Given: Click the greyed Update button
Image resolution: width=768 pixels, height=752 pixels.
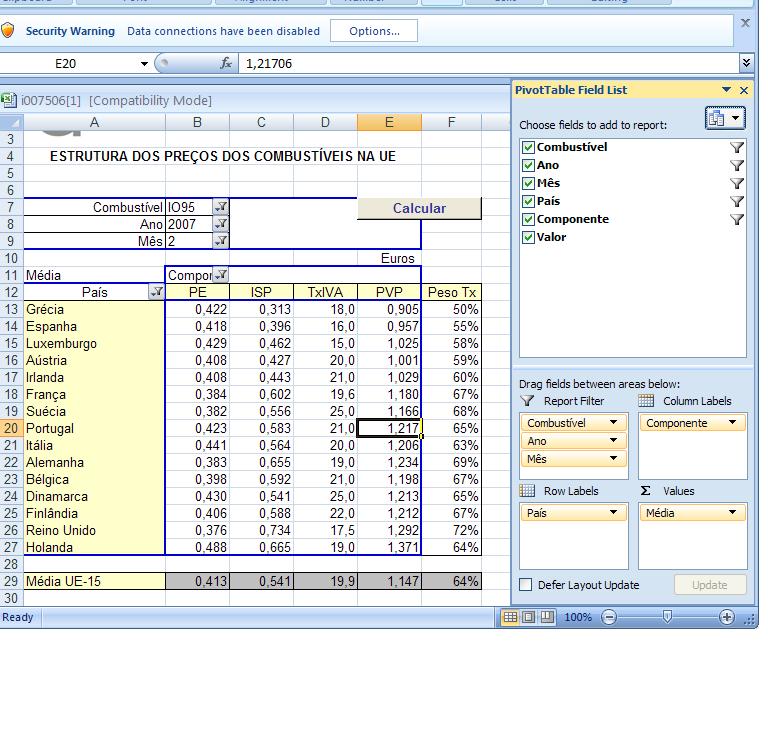Looking at the screenshot, I should point(710,585).
